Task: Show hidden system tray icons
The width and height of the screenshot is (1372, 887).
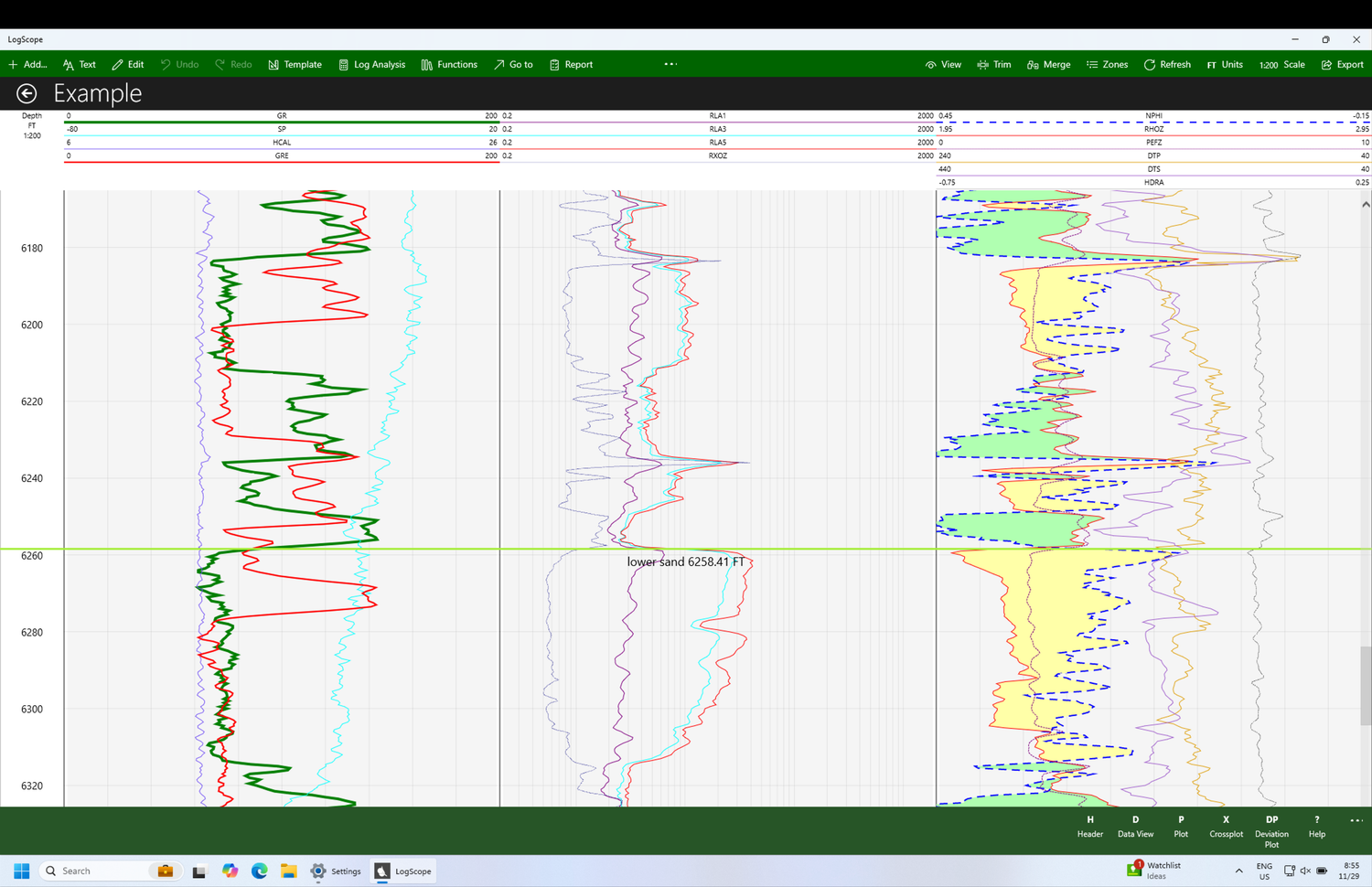Action: click(1238, 871)
